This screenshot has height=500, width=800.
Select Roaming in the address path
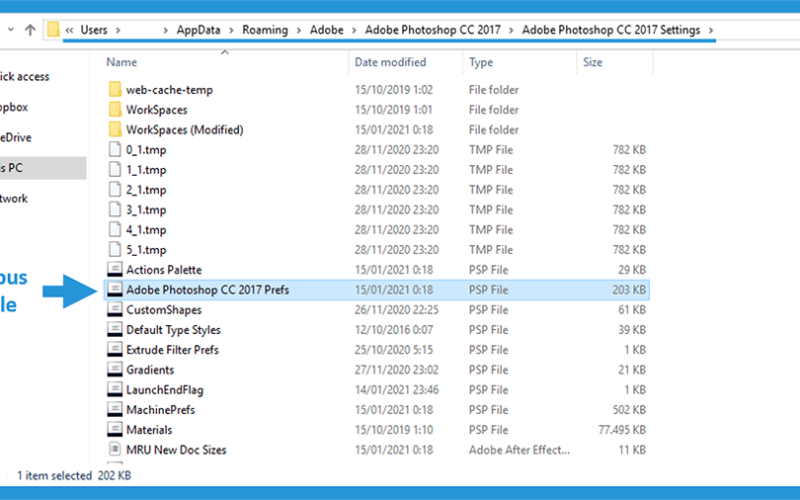click(265, 30)
